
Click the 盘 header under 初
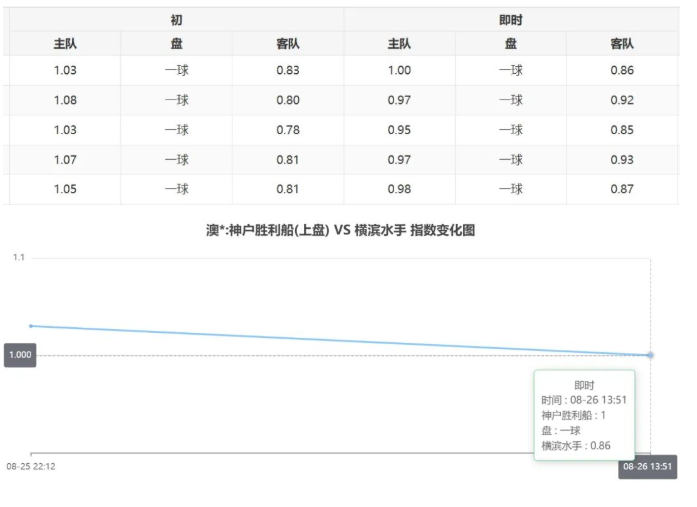[176, 44]
